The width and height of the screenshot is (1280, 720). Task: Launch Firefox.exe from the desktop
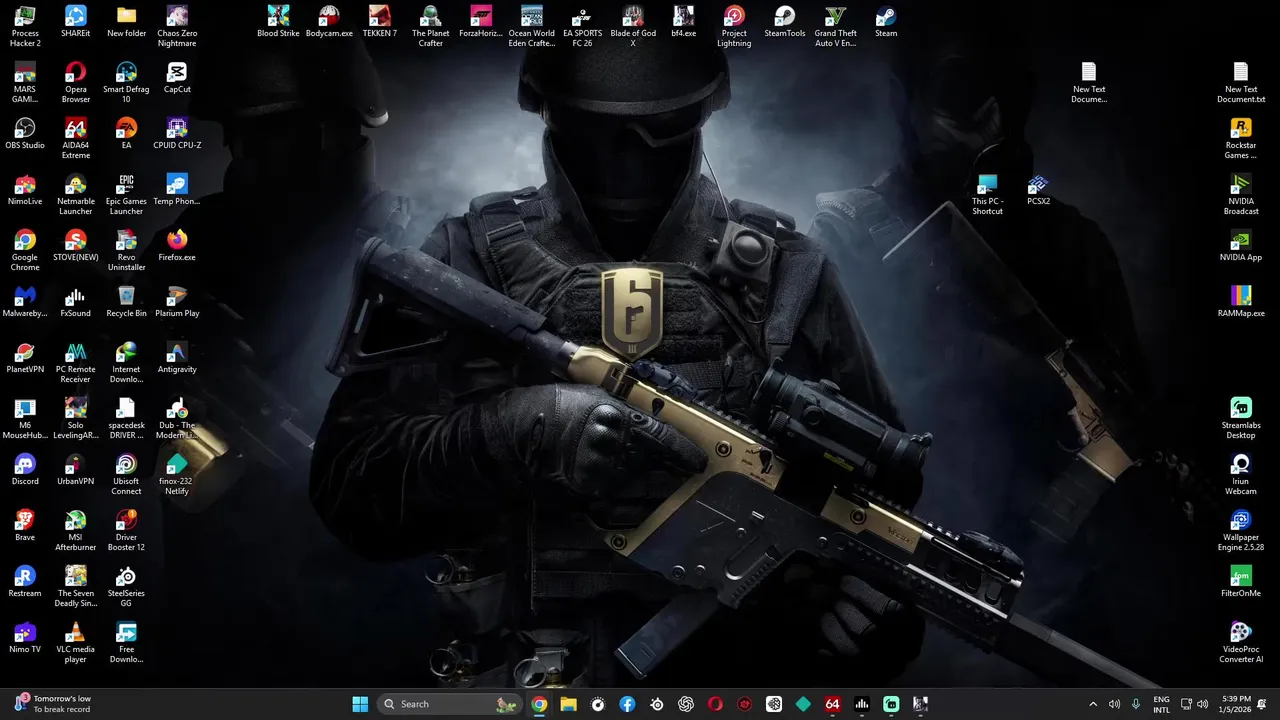tap(177, 245)
